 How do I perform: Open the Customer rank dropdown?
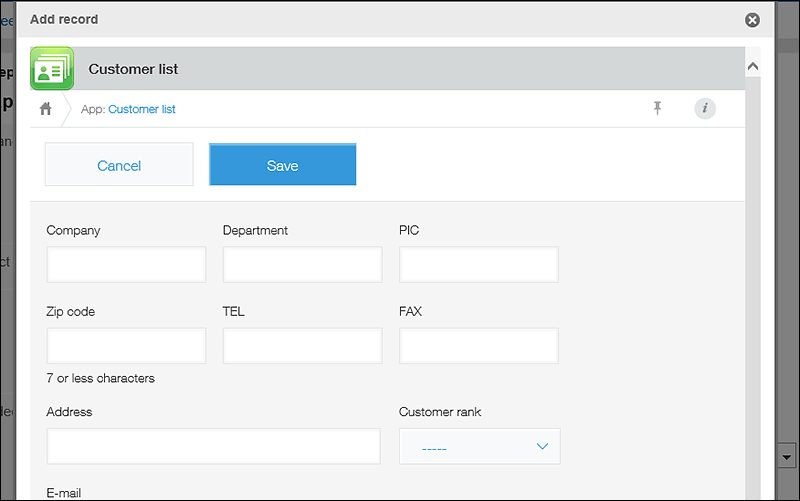480,446
